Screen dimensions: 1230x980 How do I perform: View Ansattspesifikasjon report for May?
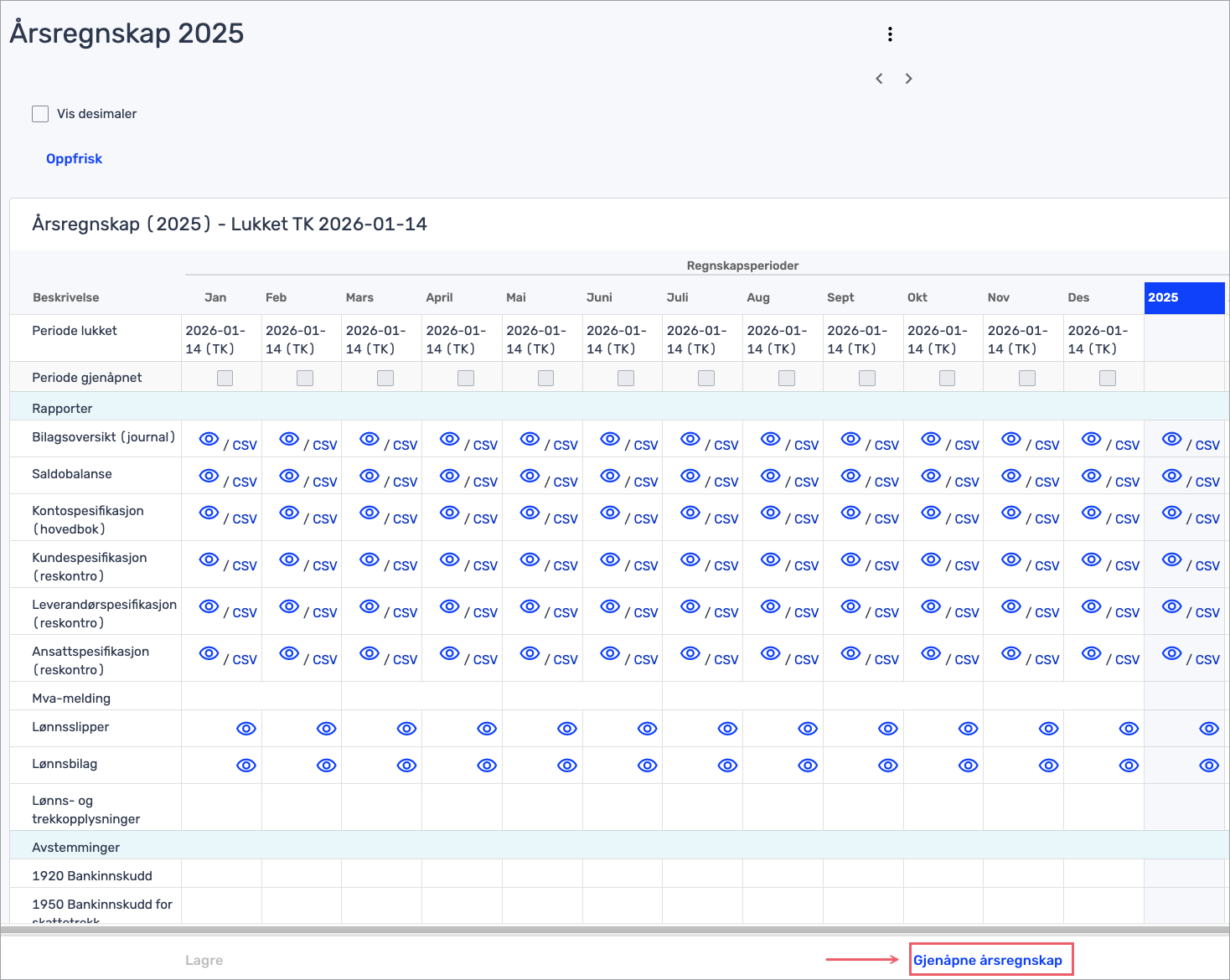tap(530, 654)
